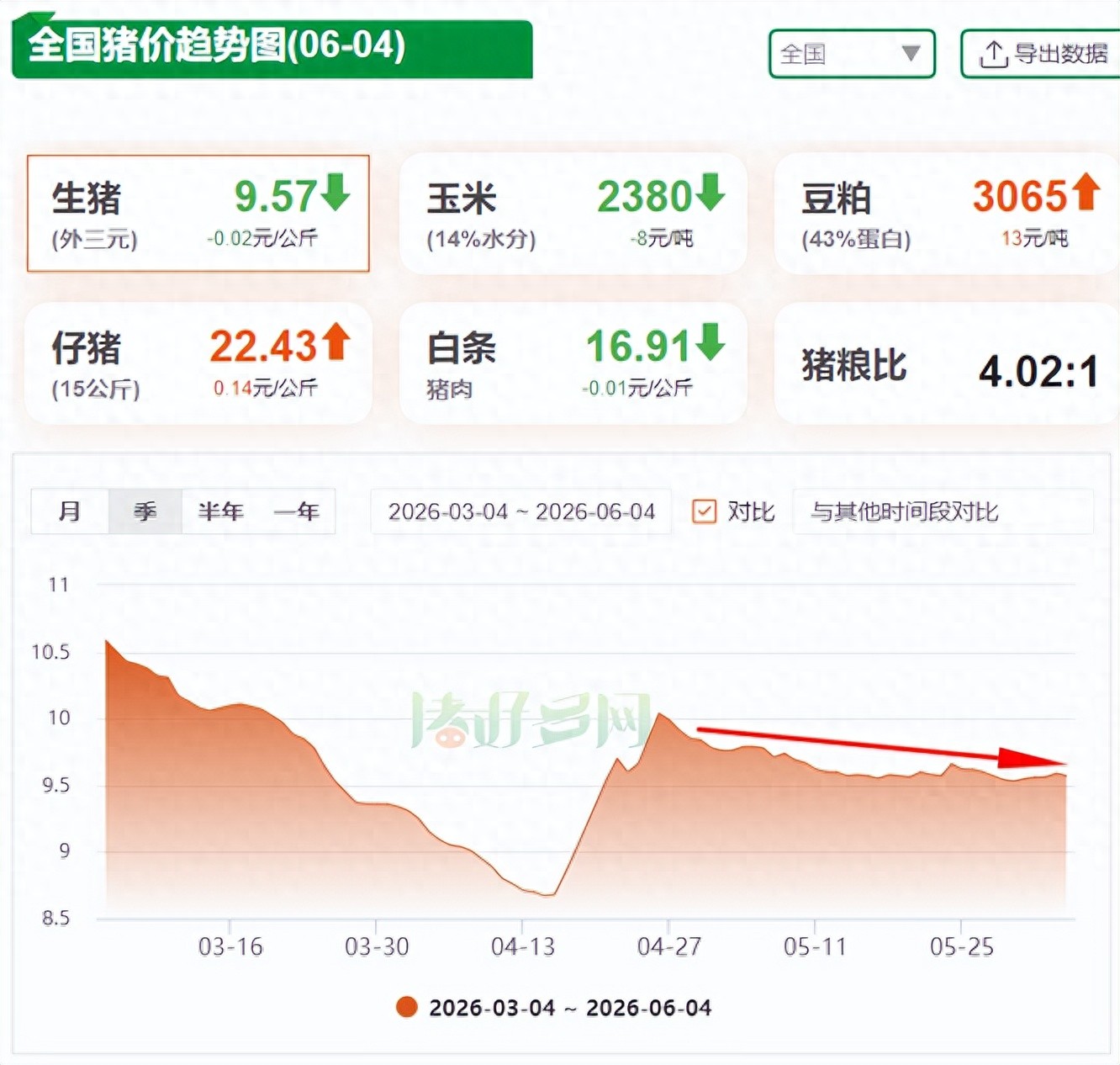
Task: Click the 22.43 piglet price value
Action: [263, 346]
